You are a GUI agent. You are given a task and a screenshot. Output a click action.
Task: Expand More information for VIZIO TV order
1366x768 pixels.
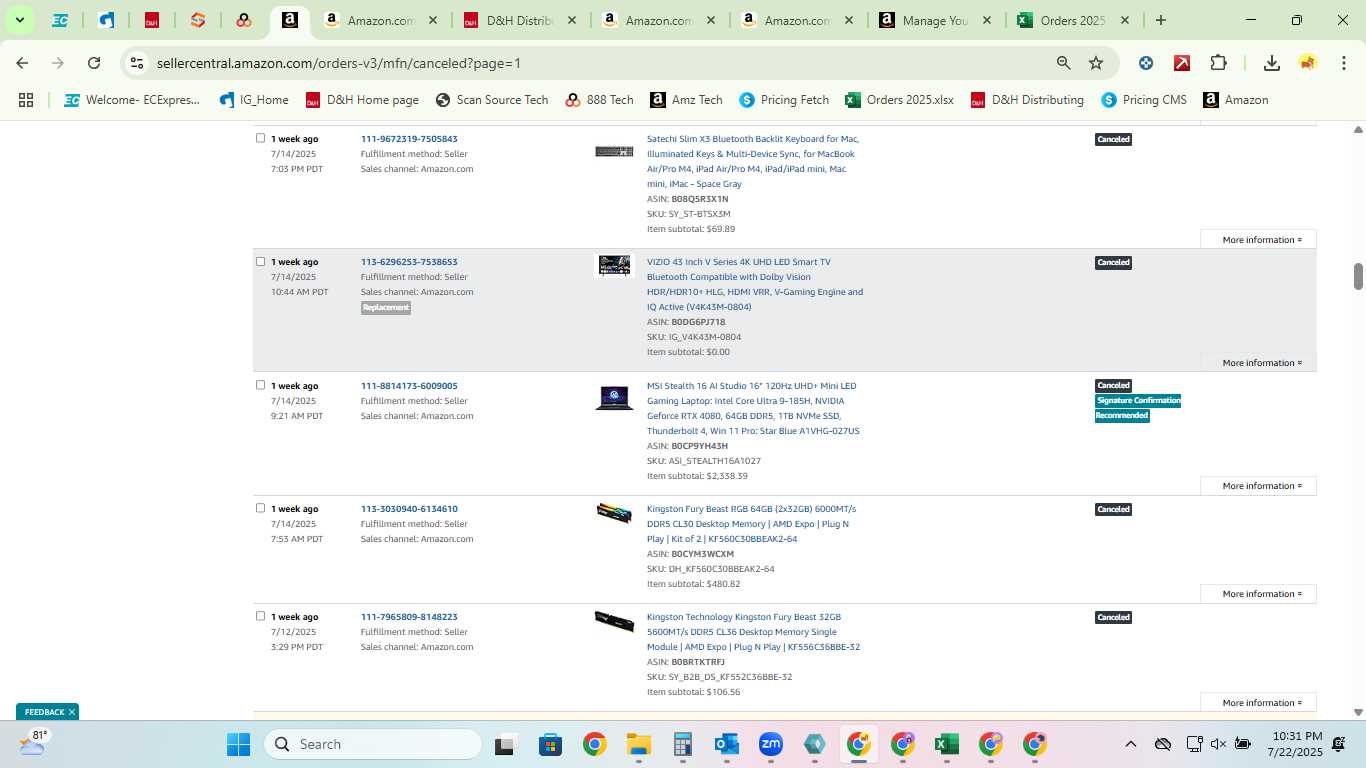1258,363
